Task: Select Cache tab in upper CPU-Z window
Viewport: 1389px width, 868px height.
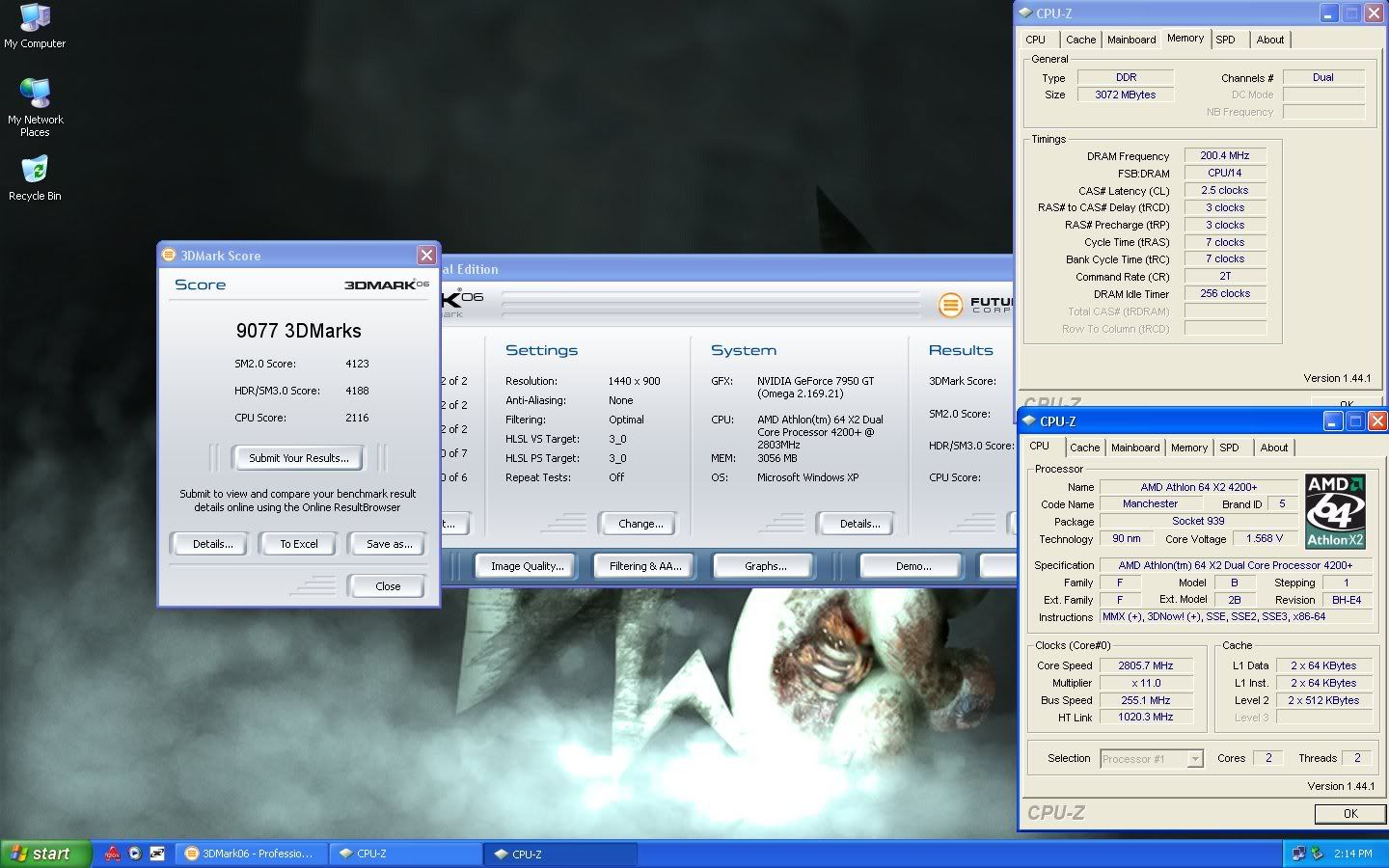Action: (1080, 40)
